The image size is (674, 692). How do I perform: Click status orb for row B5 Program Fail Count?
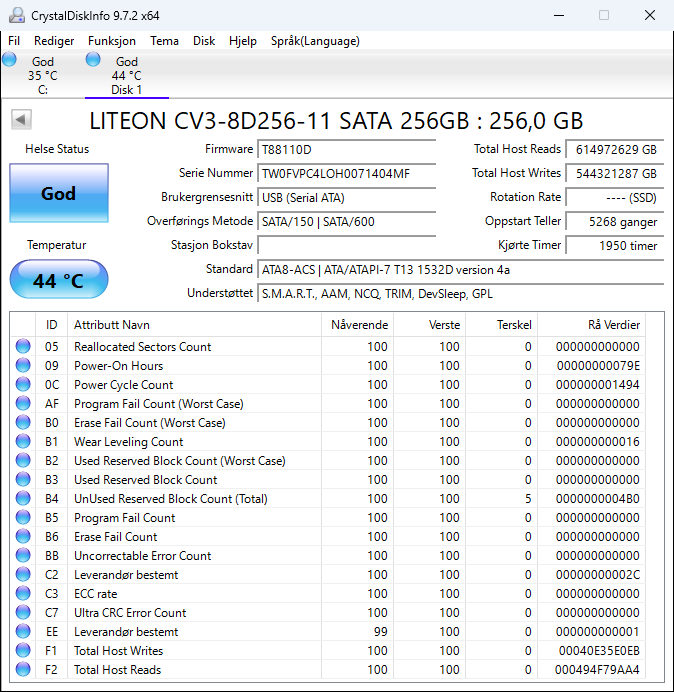23,517
